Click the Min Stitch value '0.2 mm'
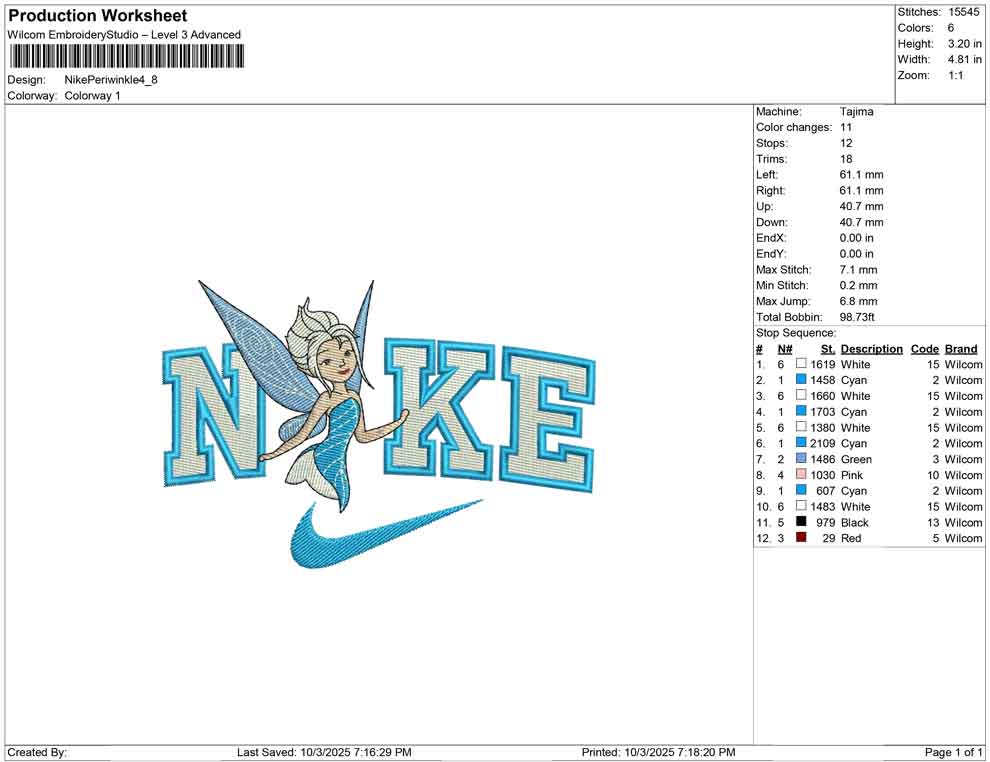 click(x=859, y=285)
